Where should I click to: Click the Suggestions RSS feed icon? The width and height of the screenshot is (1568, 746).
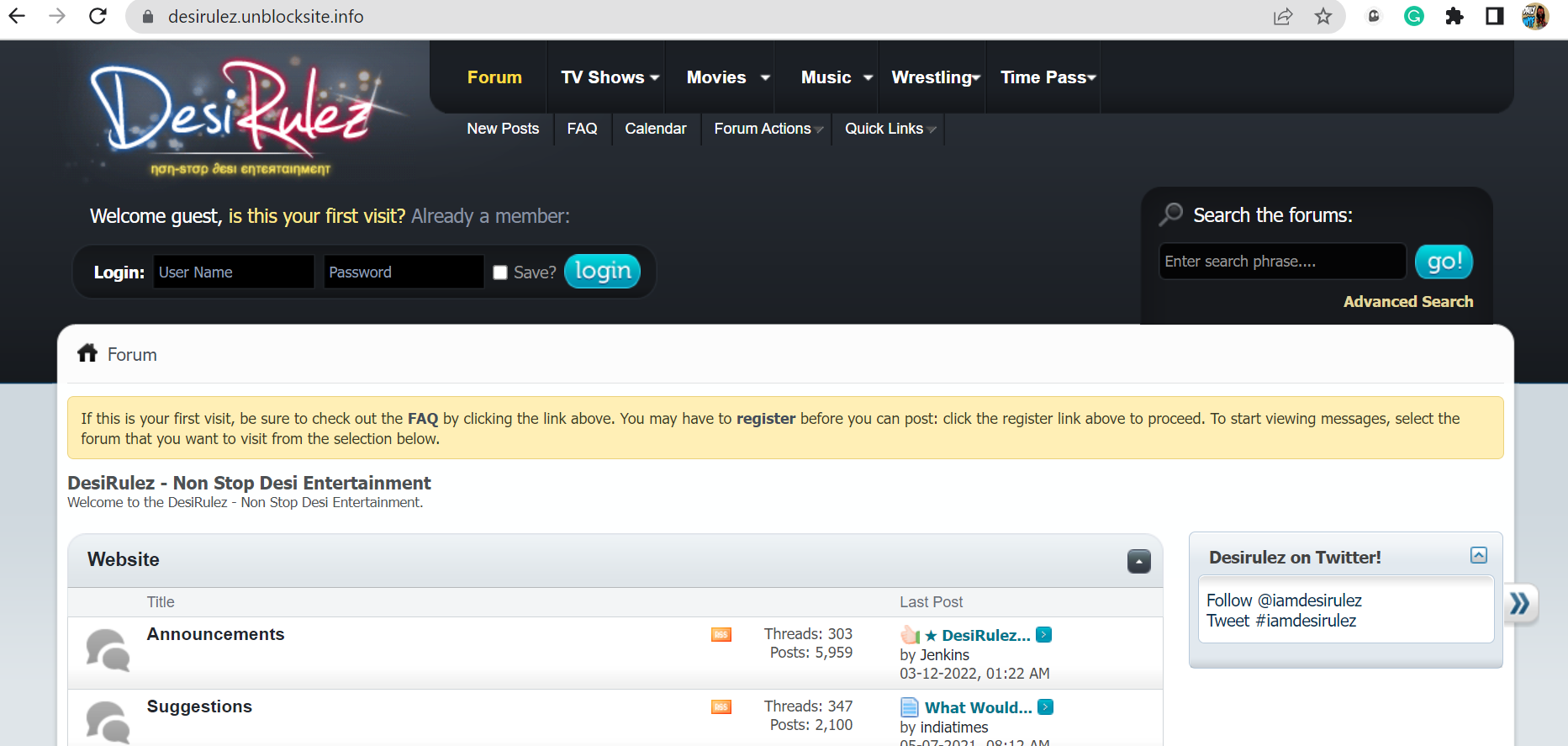[721, 707]
